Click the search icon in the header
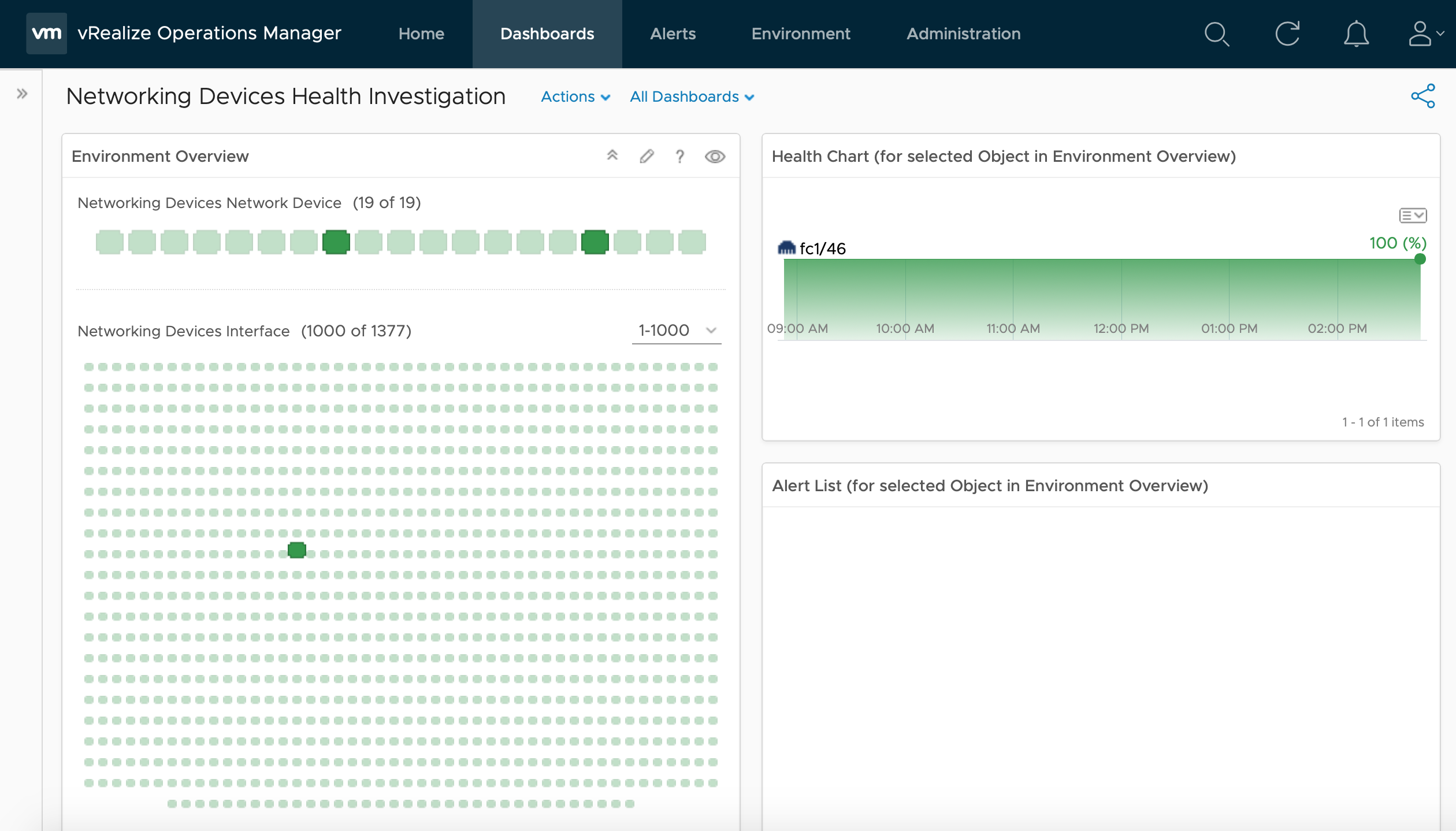1456x831 pixels. click(x=1219, y=33)
